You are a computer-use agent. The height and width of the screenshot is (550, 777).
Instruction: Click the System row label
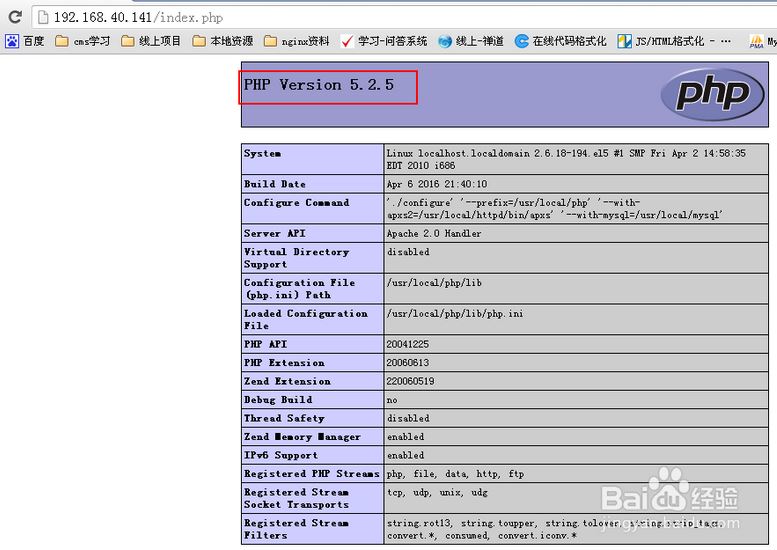[262, 154]
